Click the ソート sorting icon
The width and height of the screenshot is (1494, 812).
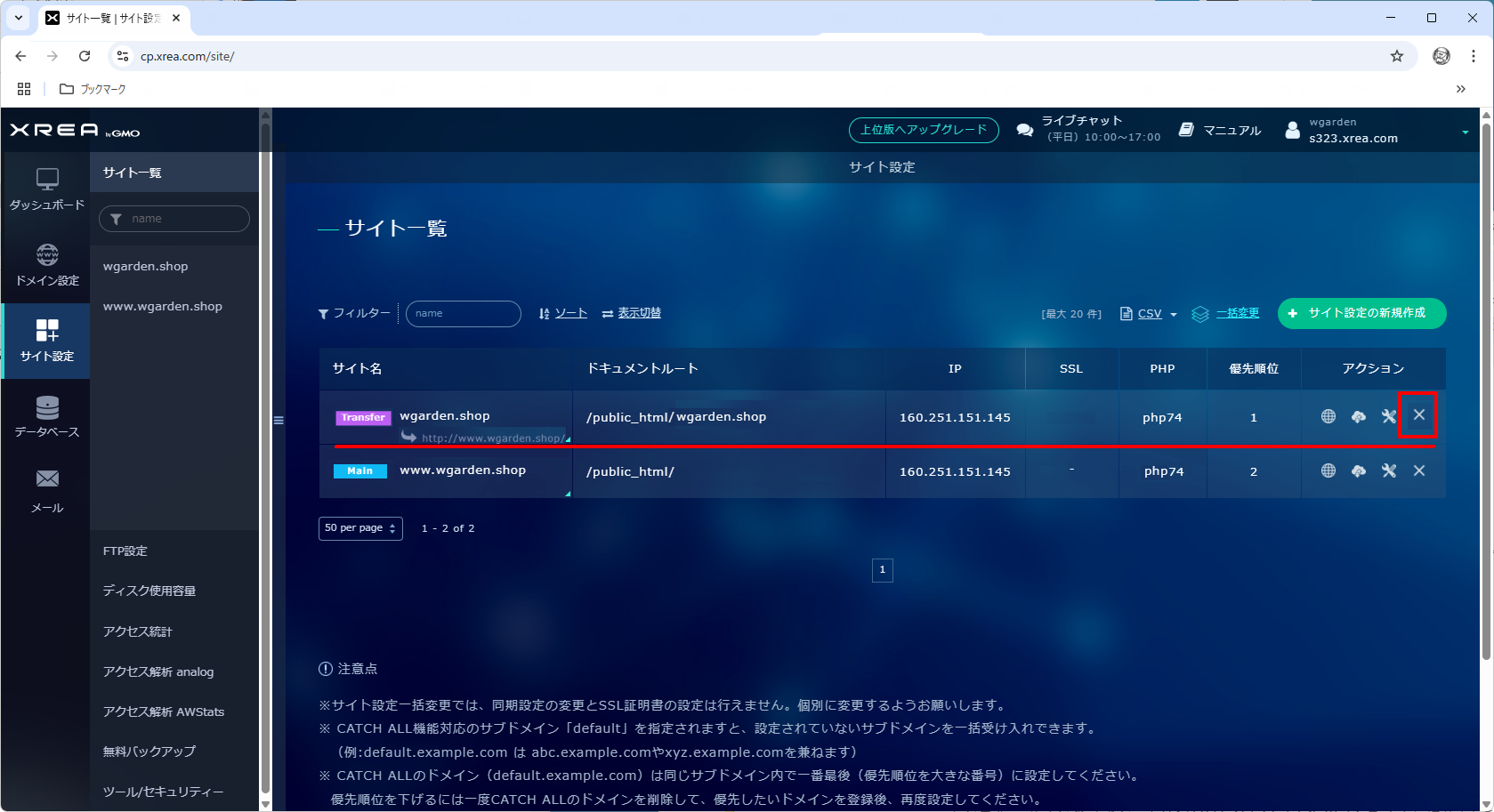[544, 313]
